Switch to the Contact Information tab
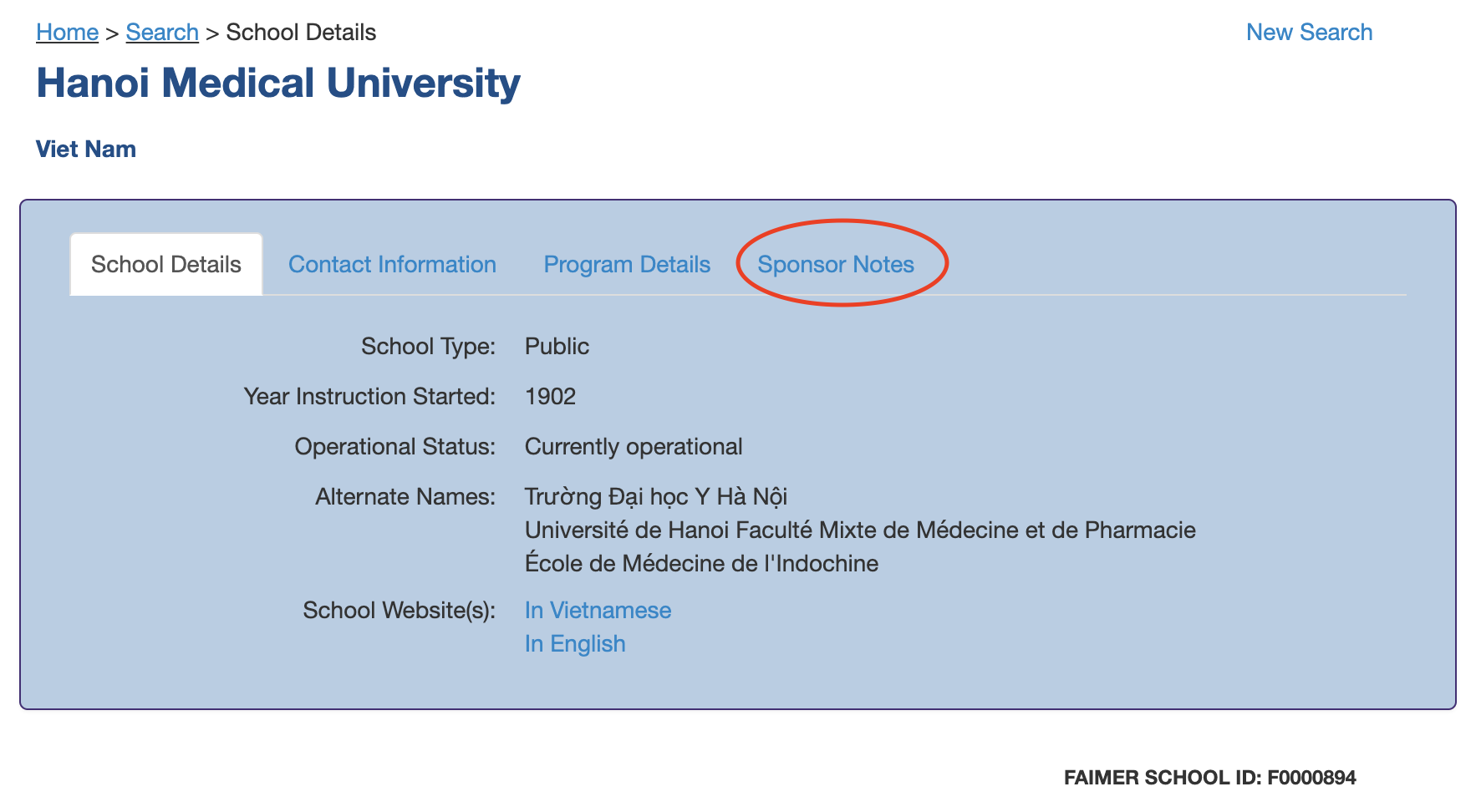 coord(392,264)
